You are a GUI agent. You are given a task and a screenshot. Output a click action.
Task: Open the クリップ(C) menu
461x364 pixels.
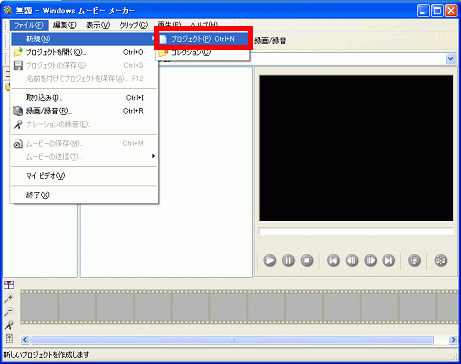coord(134,25)
